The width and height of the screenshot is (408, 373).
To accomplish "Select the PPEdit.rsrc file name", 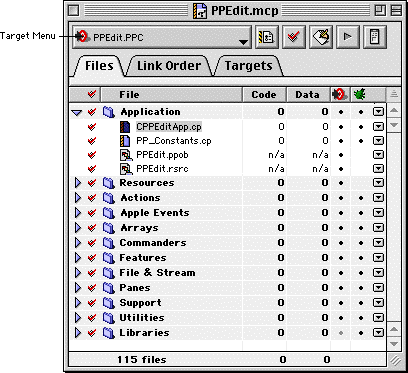I will click(162, 169).
